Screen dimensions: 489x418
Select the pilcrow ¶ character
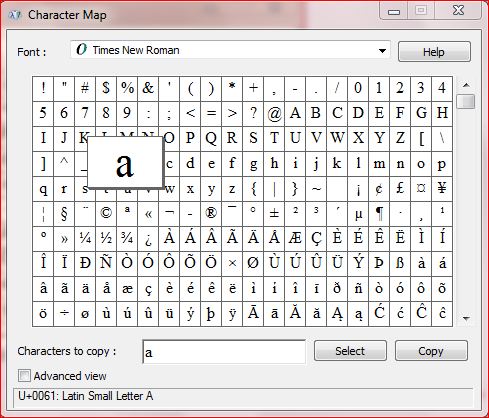[379, 213]
